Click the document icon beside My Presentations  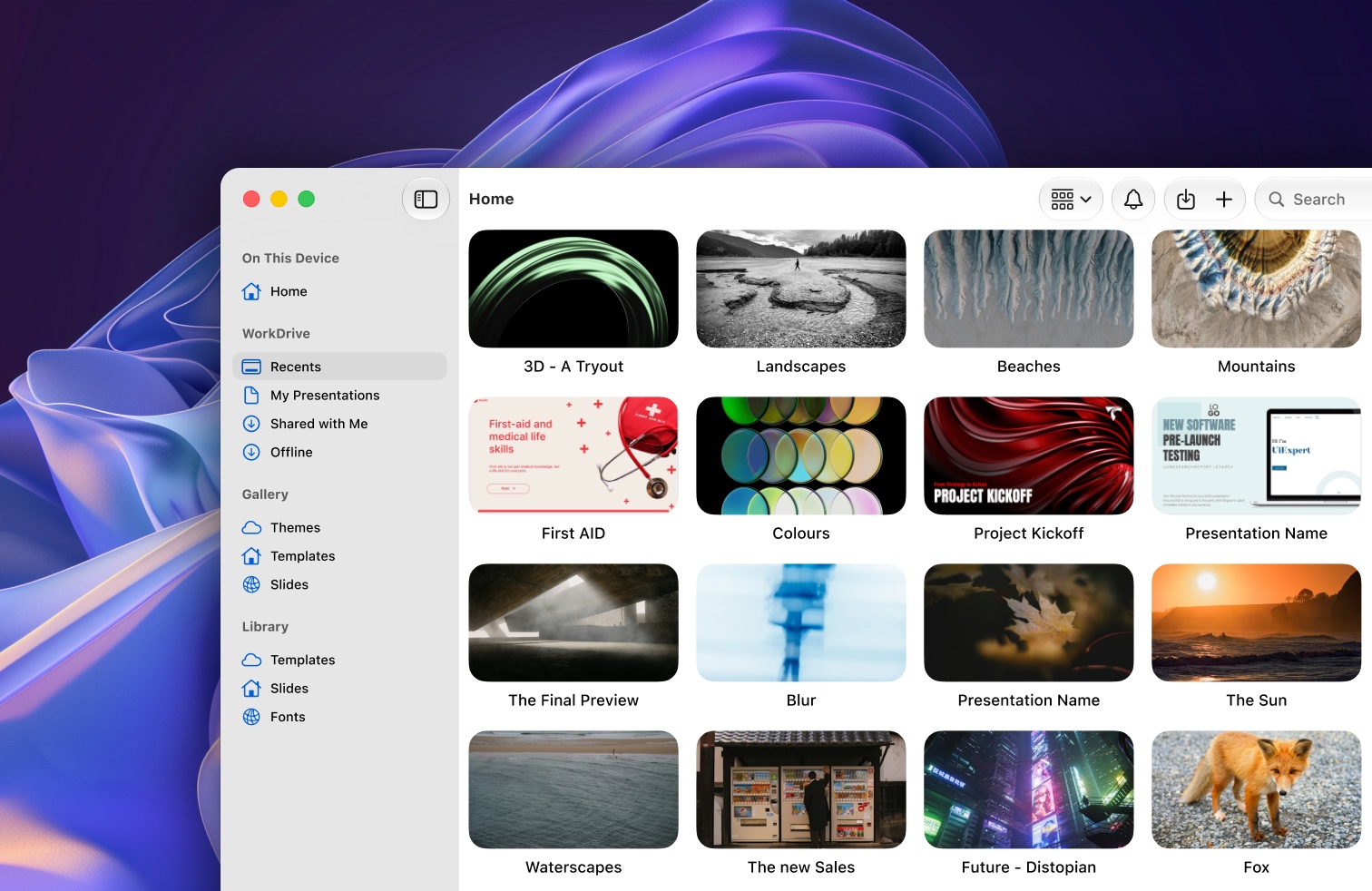pyautogui.click(x=251, y=395)
